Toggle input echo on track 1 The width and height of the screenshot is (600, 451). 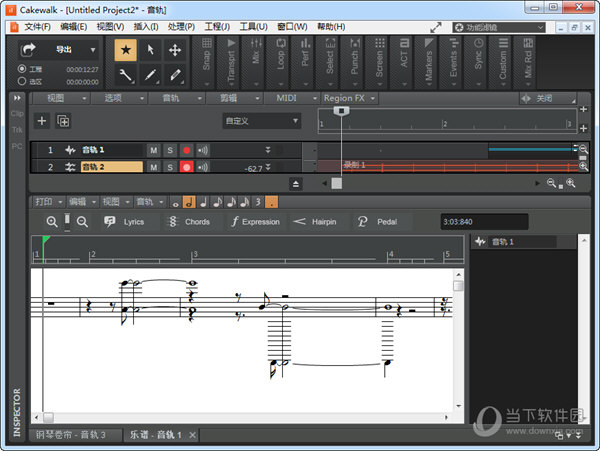(203, 150)
